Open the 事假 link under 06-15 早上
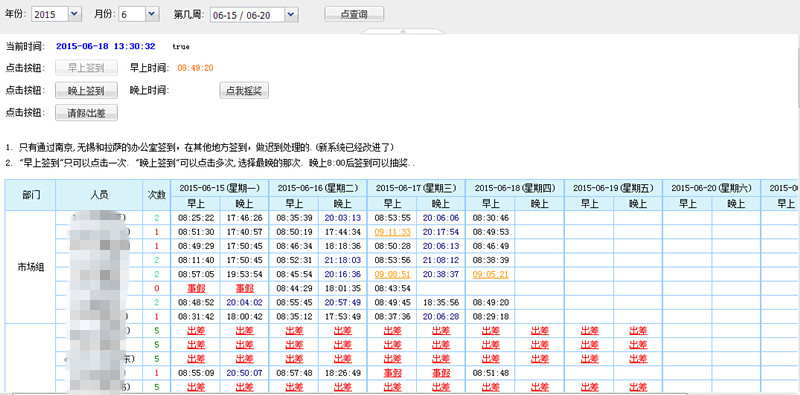800x395 pixels. click(195, 288)
